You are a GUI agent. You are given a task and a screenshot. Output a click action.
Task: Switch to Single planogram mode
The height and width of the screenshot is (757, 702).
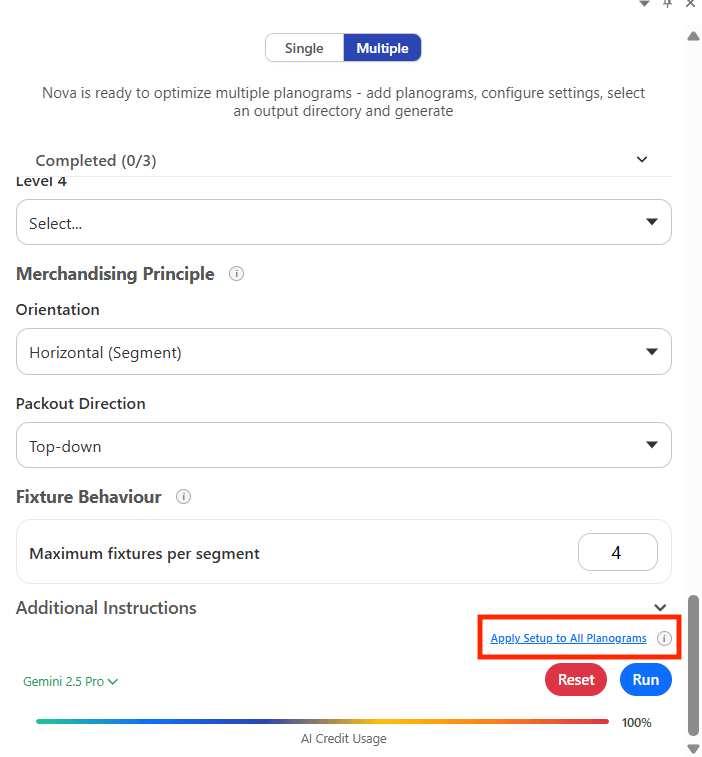click(304, 48)
